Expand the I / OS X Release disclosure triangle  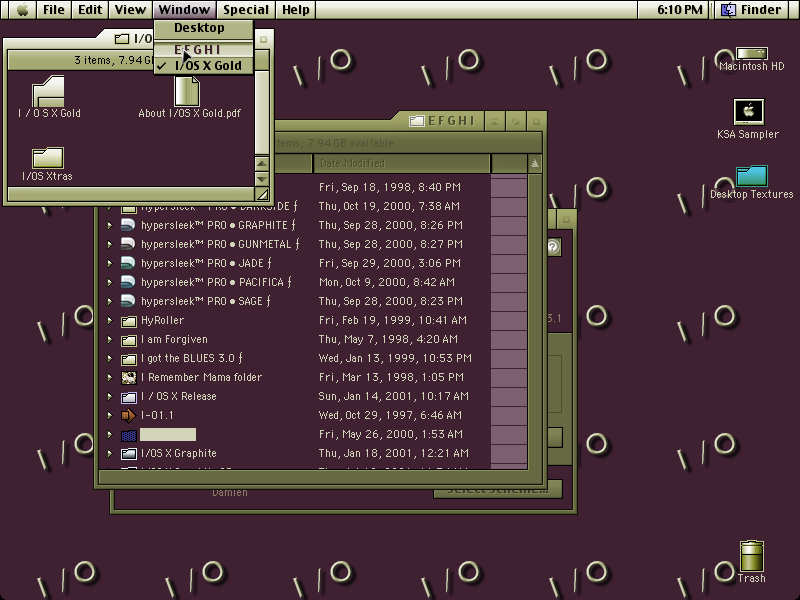(109, 396)
